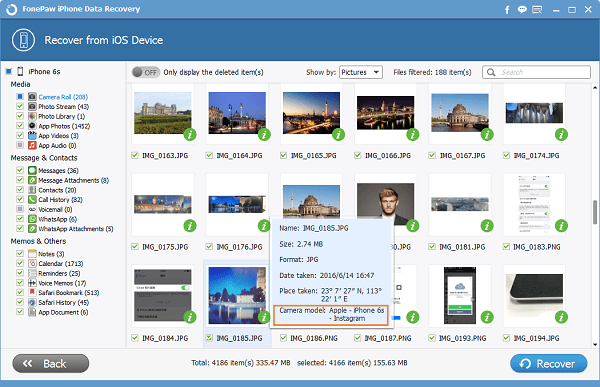Click the App Audio music icon
Viewport: 600px width, 387px height.
(x=32, y=145)
